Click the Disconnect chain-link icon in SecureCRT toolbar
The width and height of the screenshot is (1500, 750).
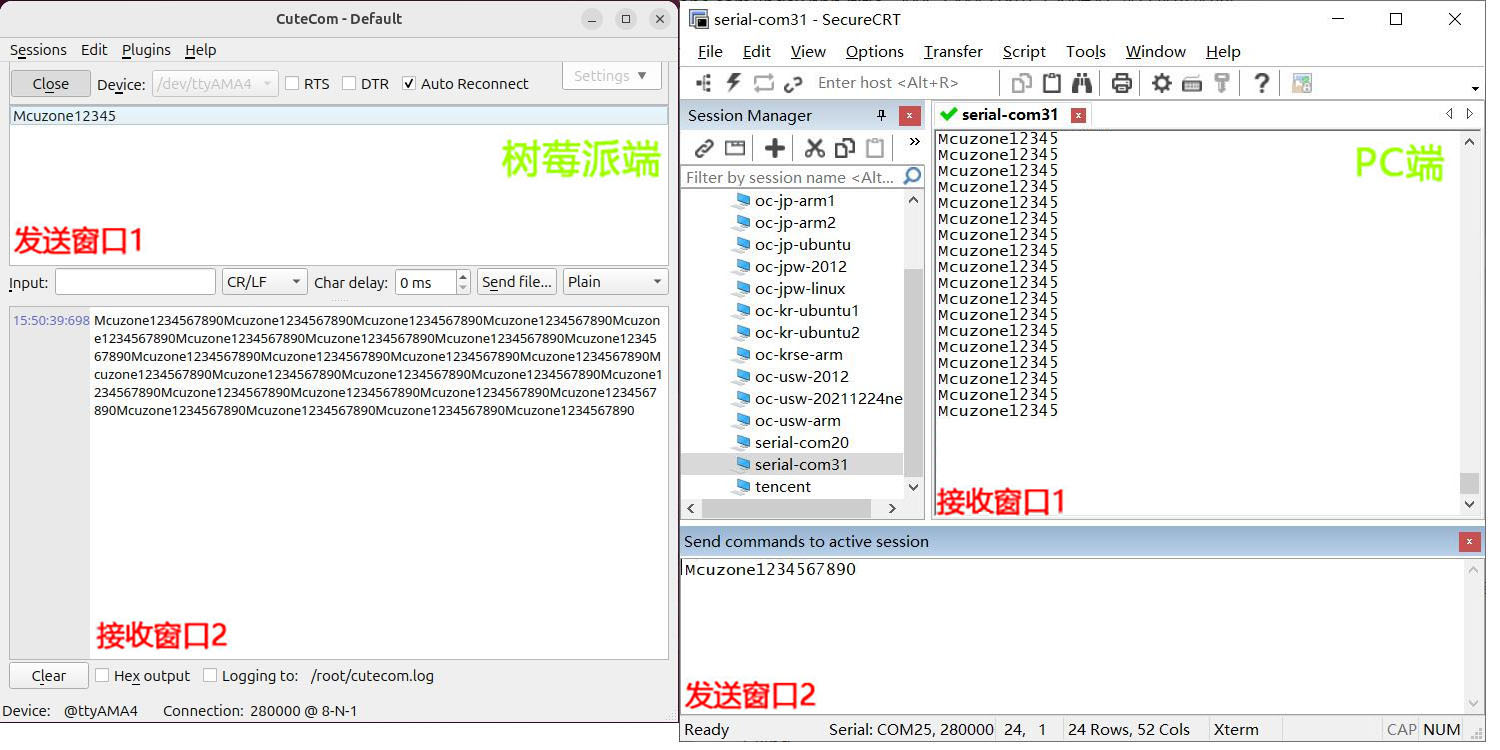coord(793,83)
